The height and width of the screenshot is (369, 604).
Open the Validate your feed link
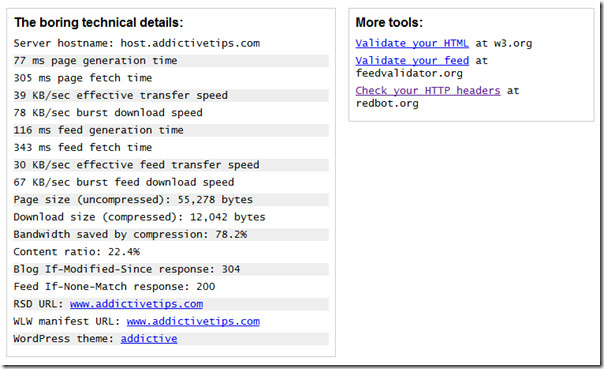(x=412, y=60)
